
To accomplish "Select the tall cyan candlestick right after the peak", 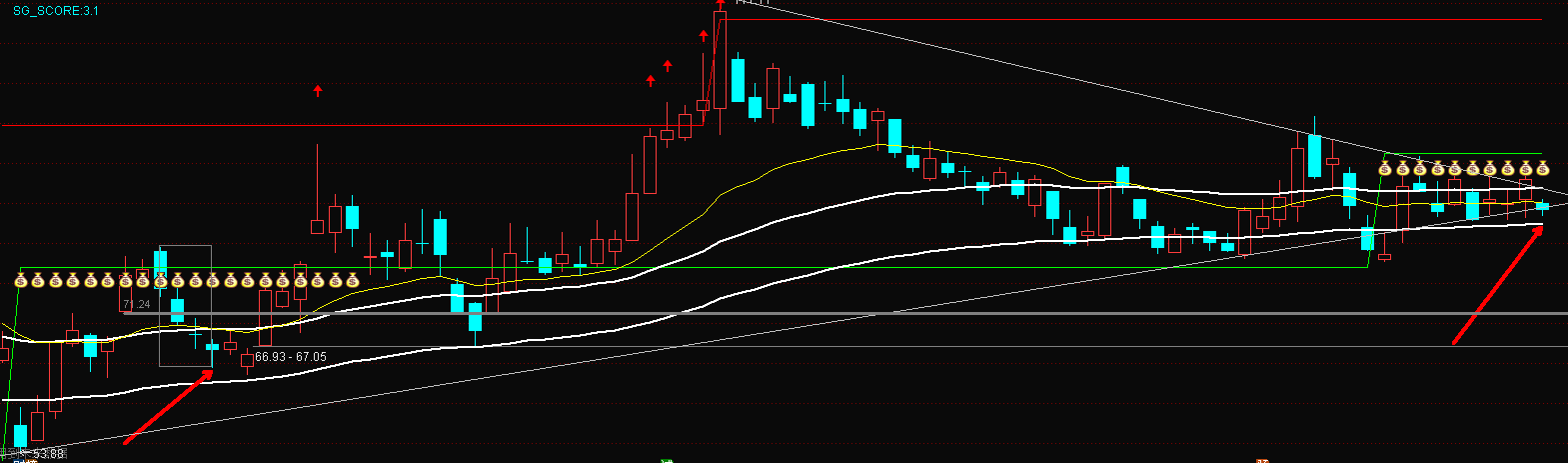I will [738, 80].
